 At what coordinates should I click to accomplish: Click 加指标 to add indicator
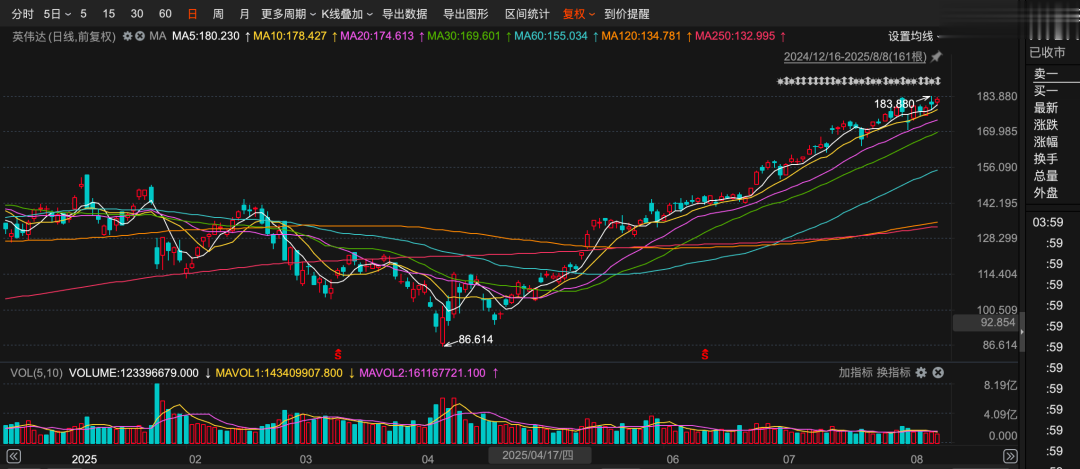[x=855, y=373]
